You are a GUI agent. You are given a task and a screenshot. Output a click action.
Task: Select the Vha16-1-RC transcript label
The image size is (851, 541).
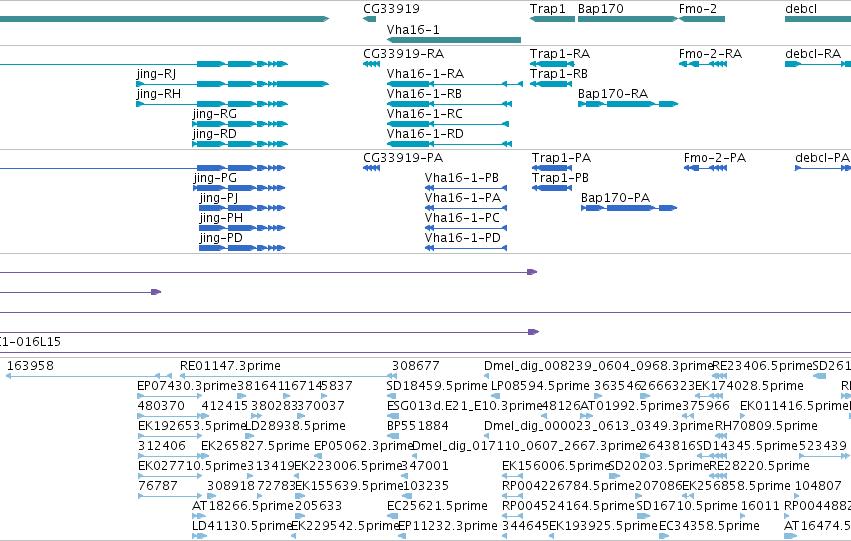[x=425, y=114]
